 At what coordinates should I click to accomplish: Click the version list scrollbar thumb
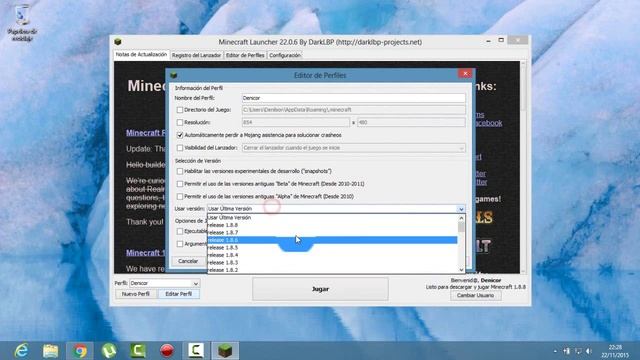[x=461, y=227]
